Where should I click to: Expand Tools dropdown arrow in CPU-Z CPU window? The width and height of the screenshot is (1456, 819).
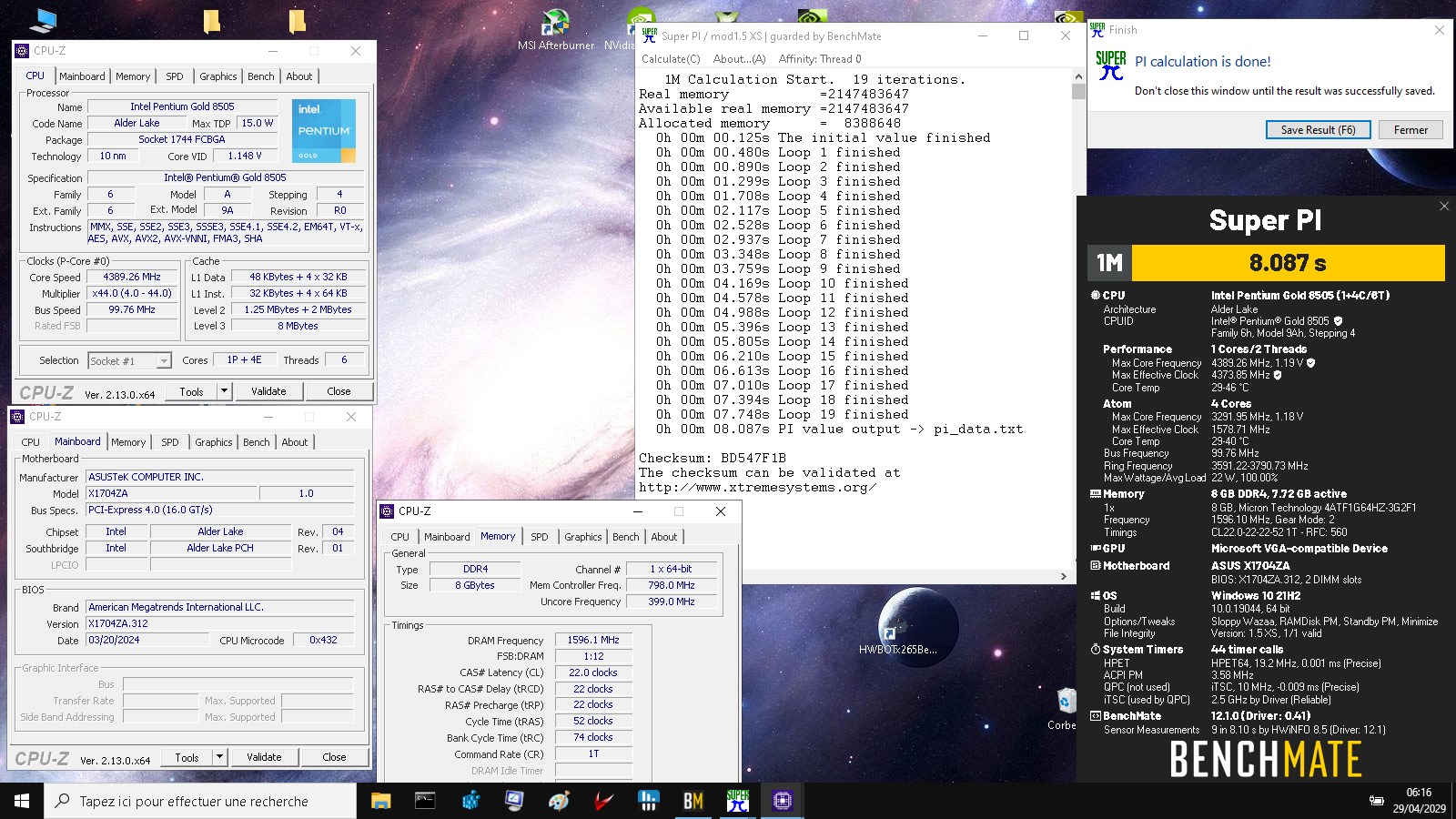(x=224, y=391)
